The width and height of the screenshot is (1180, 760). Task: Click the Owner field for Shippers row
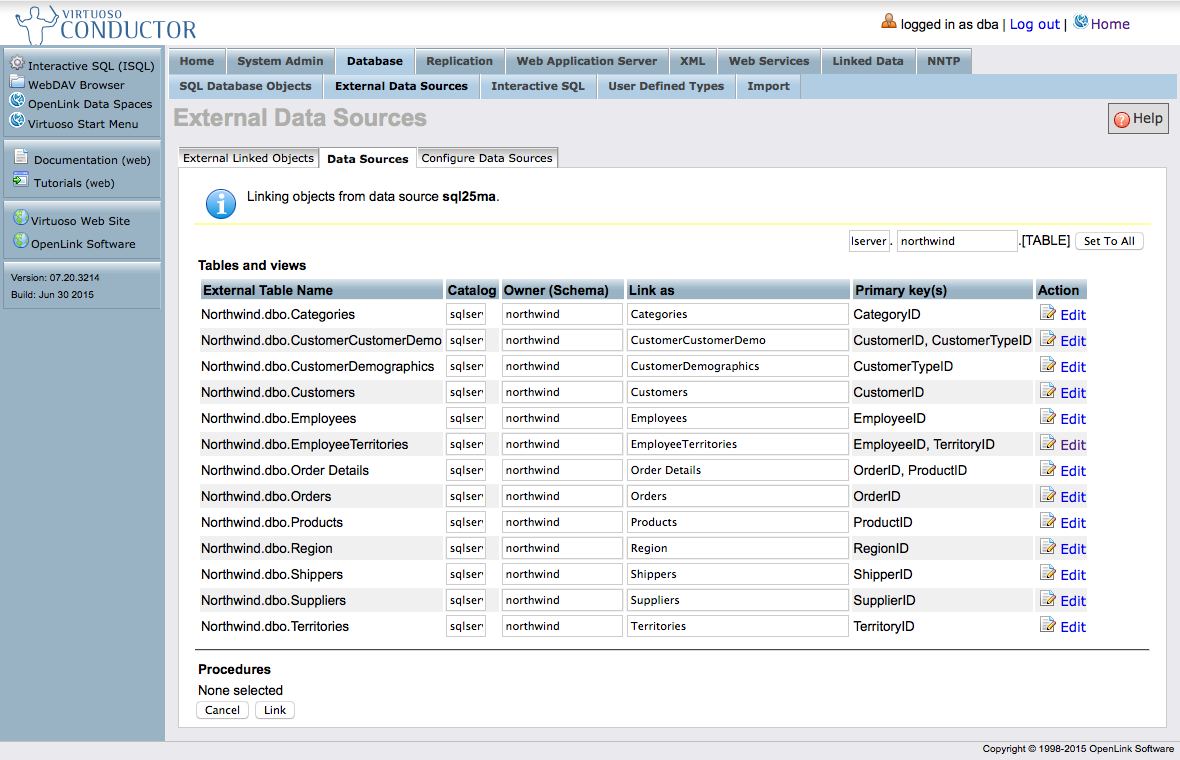coord(562,574)
